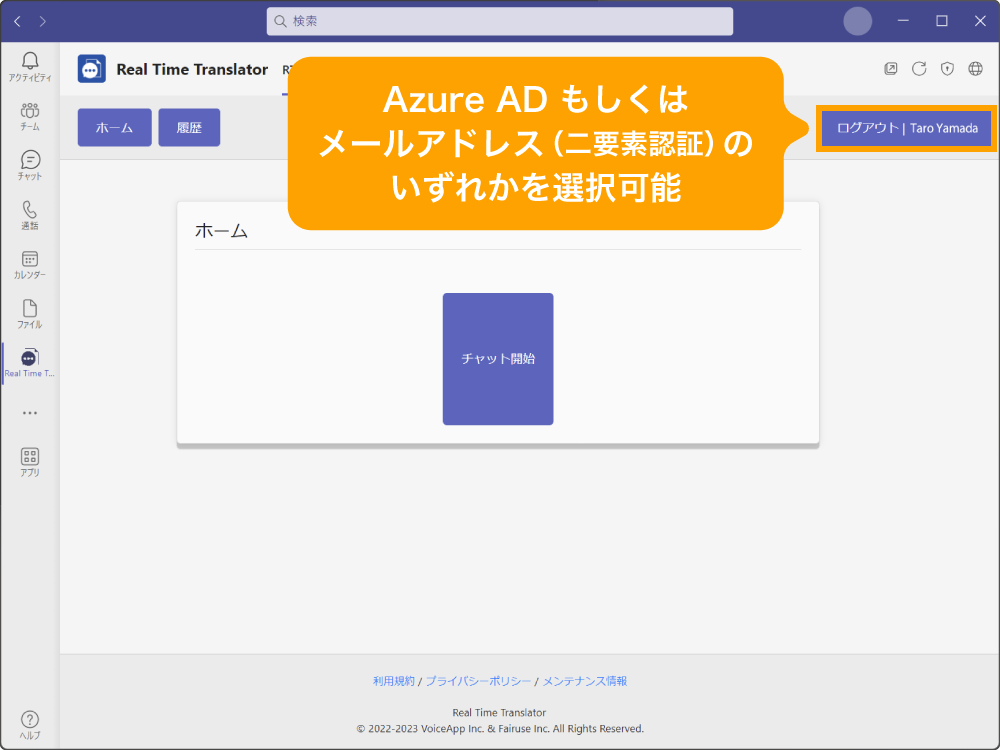The width and height of the screenshot is (1000, 750).
Task: Start a chat with チャット開始
Action: tap(498, 359)
